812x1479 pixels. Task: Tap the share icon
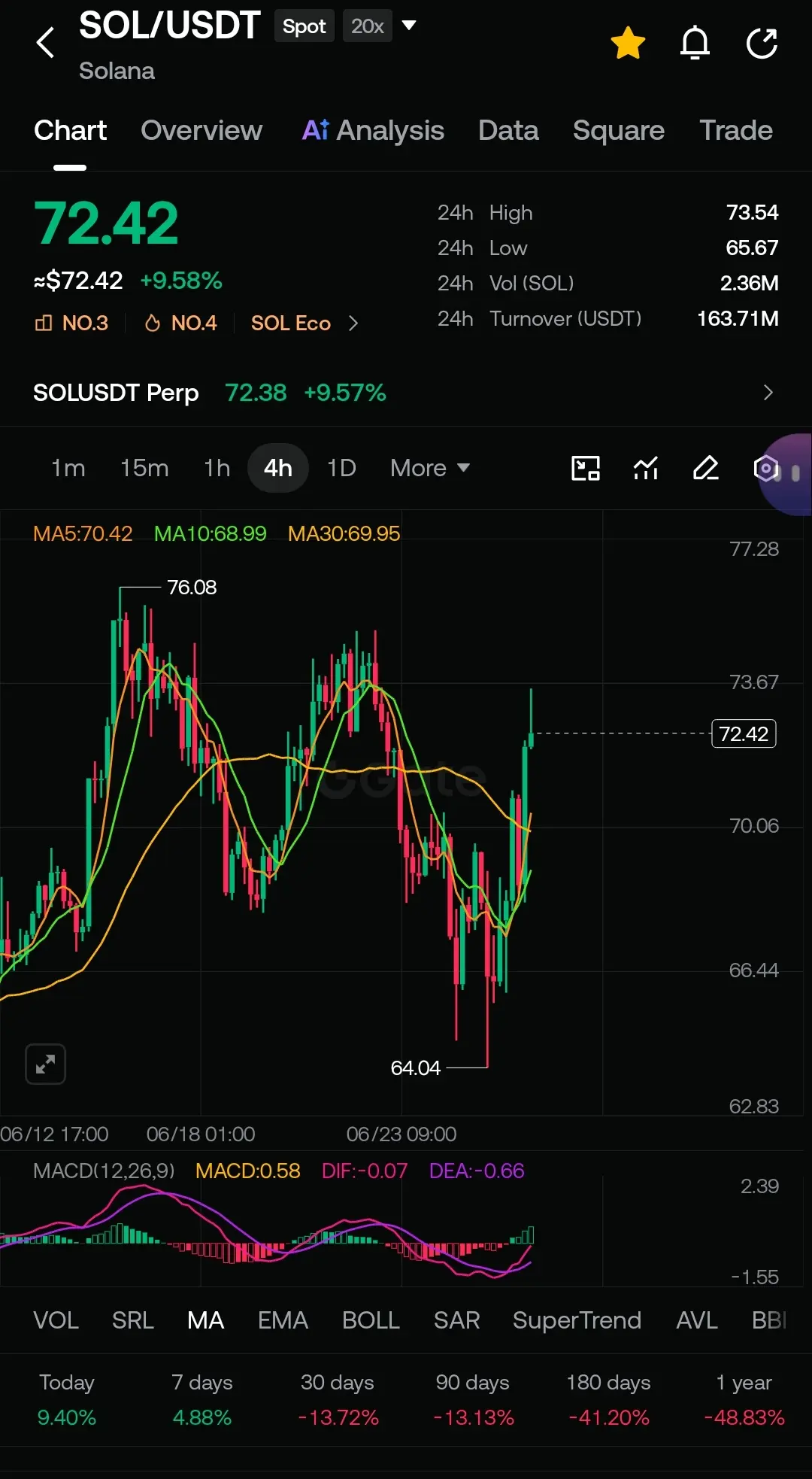click(x=762, y=43)
